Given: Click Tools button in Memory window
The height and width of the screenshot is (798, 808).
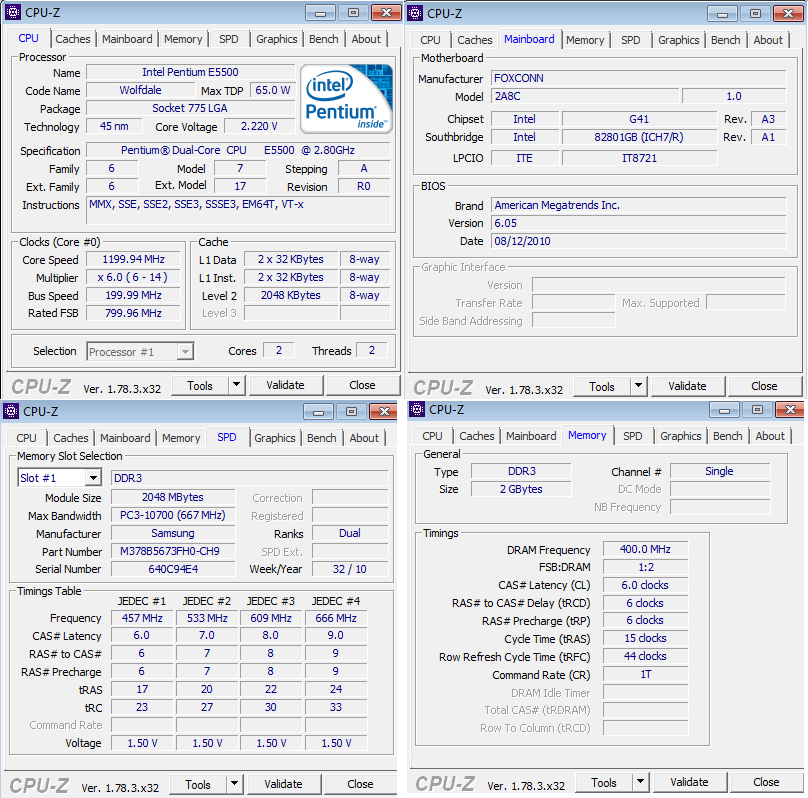Looking at the screenshot, I should pyautogui.click(x=604, y=783).
